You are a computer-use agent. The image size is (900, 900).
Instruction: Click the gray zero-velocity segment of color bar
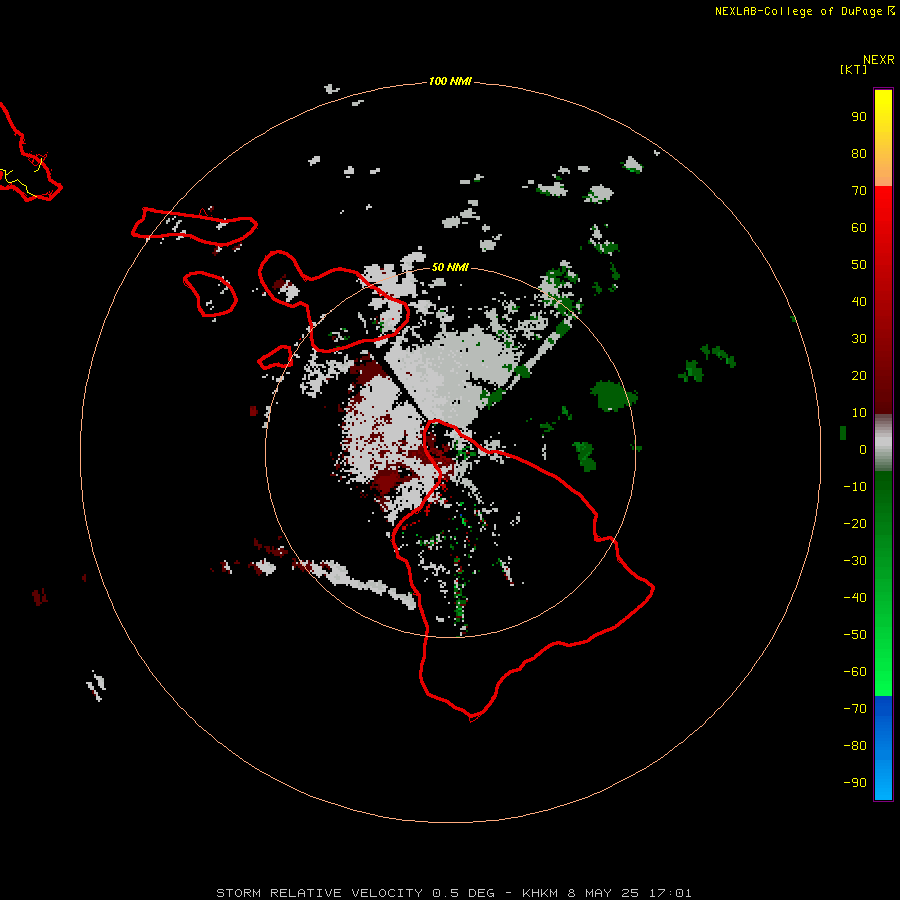click(883, 443)
